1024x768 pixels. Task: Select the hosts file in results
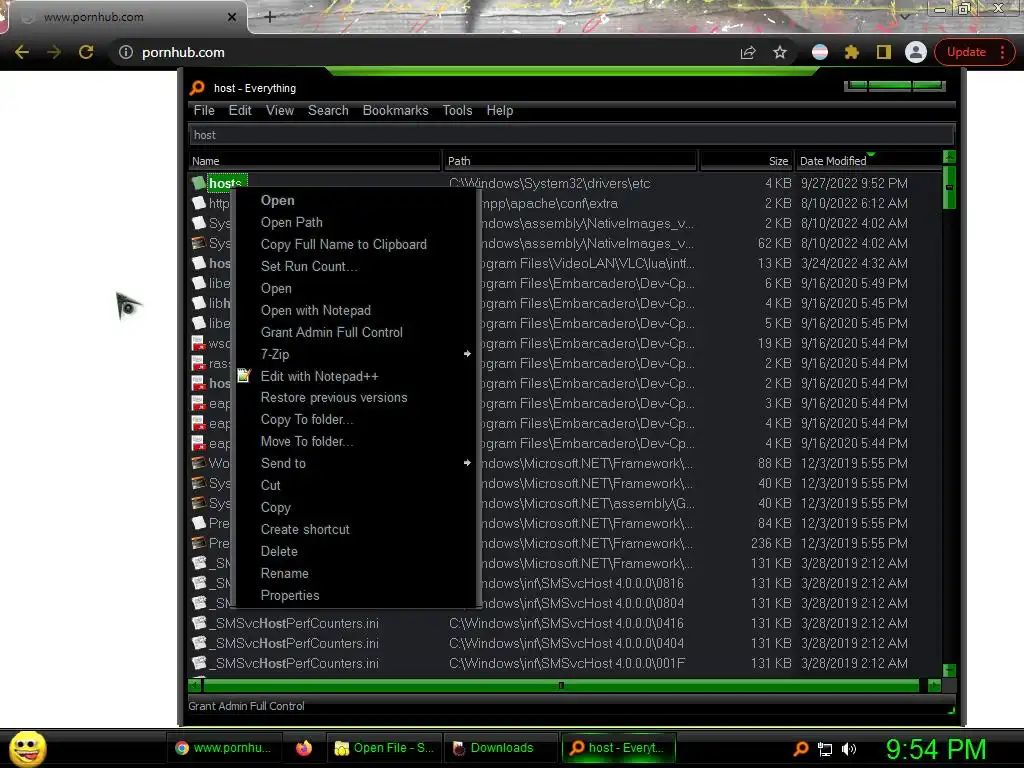(225, 183)
